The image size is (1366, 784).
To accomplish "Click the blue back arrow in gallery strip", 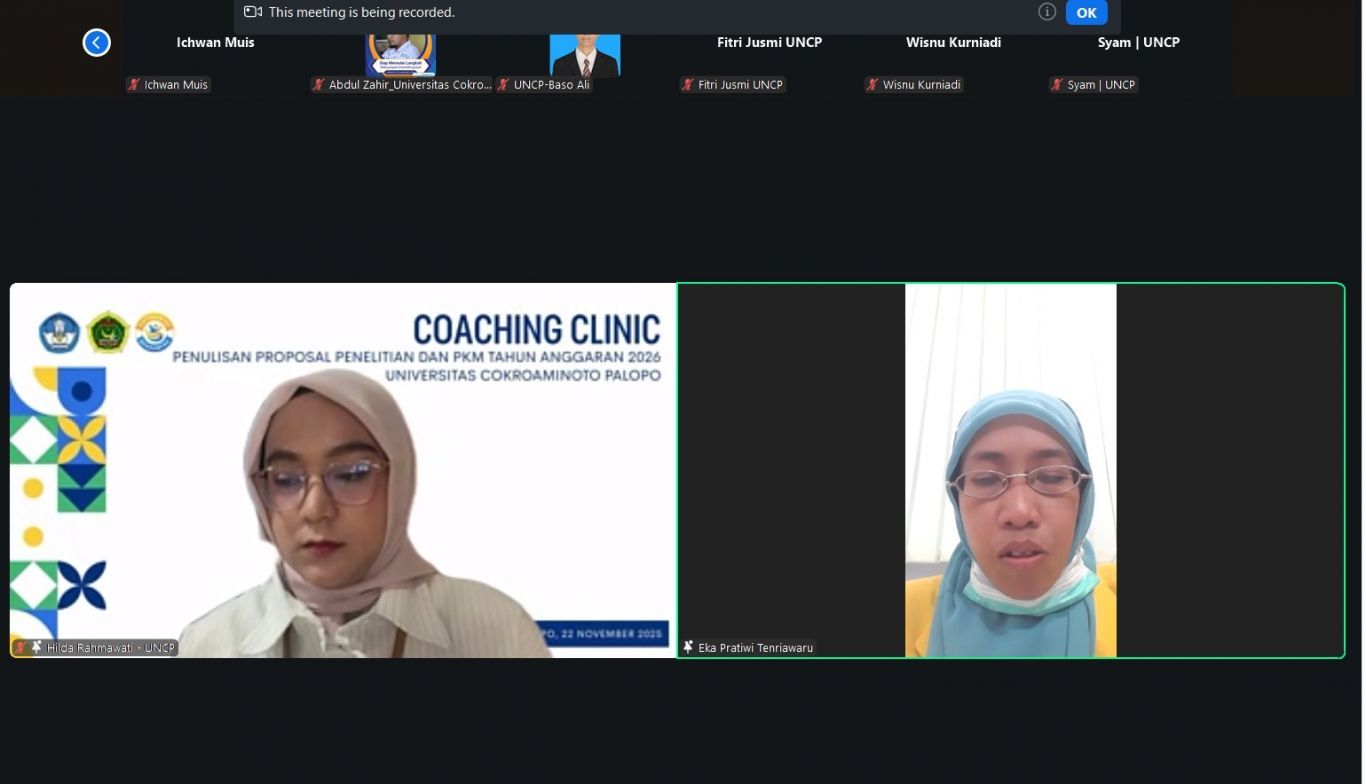I will point(96,42).
